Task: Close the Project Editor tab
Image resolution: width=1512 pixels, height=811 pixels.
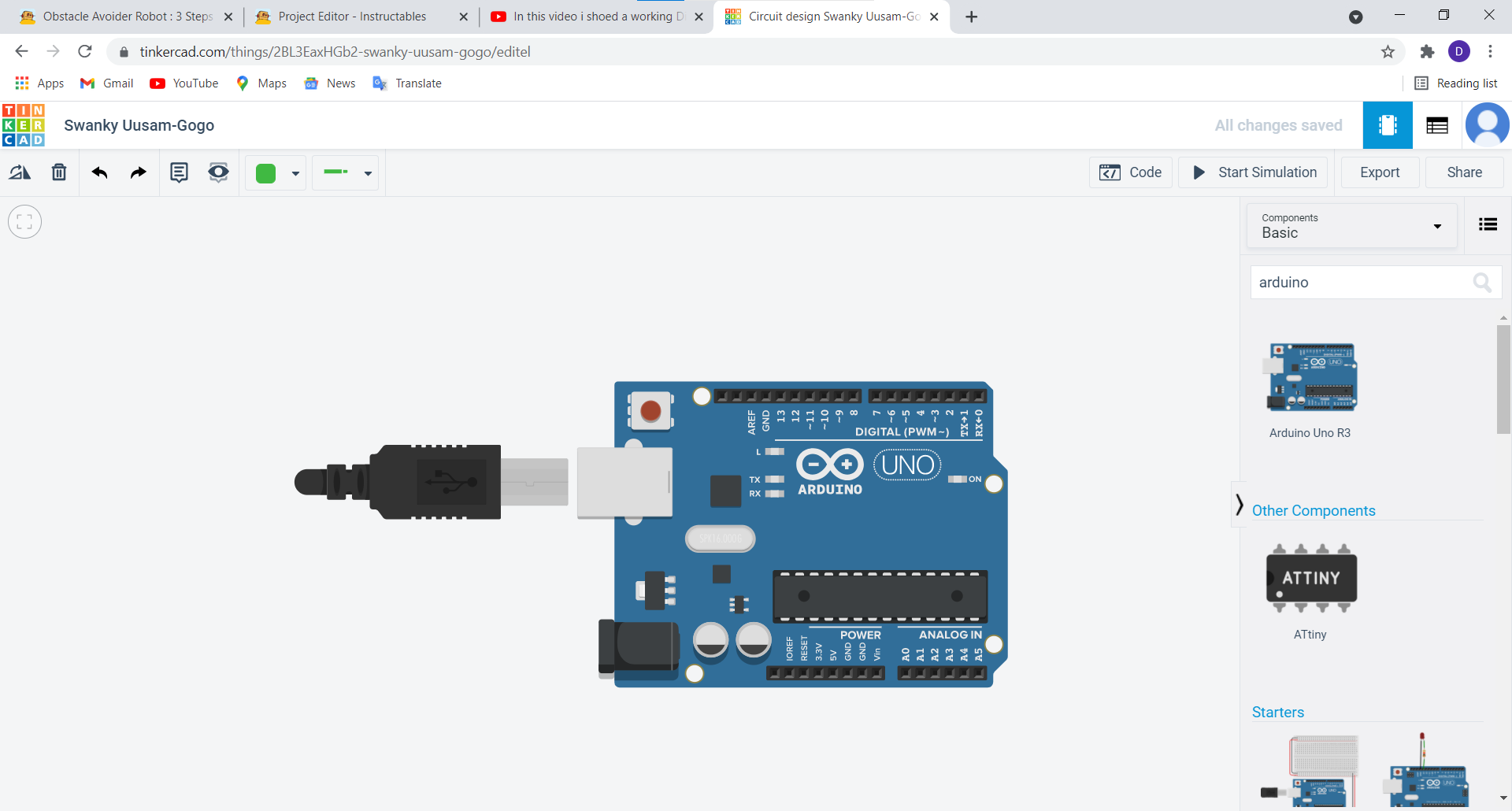Action: pyautogui.click(x=463, y=17)
